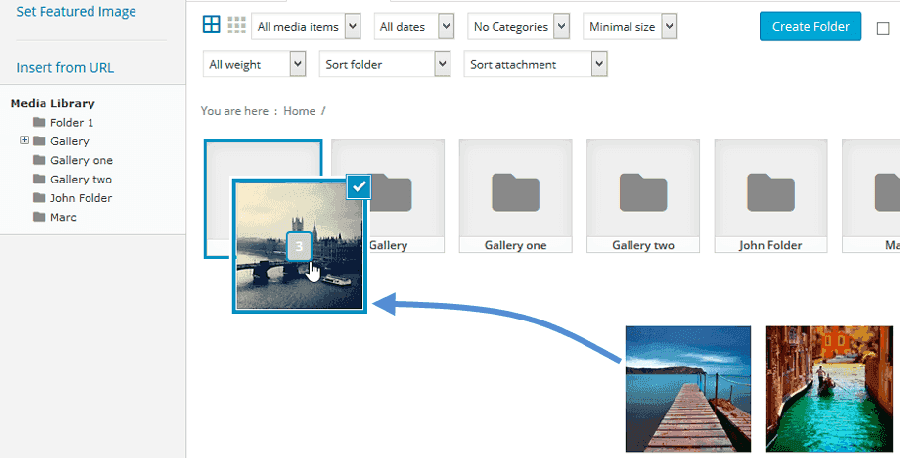The image size is (900, 458).
Task: Open the Gallery two folder tile
Action: pos(643,196)
